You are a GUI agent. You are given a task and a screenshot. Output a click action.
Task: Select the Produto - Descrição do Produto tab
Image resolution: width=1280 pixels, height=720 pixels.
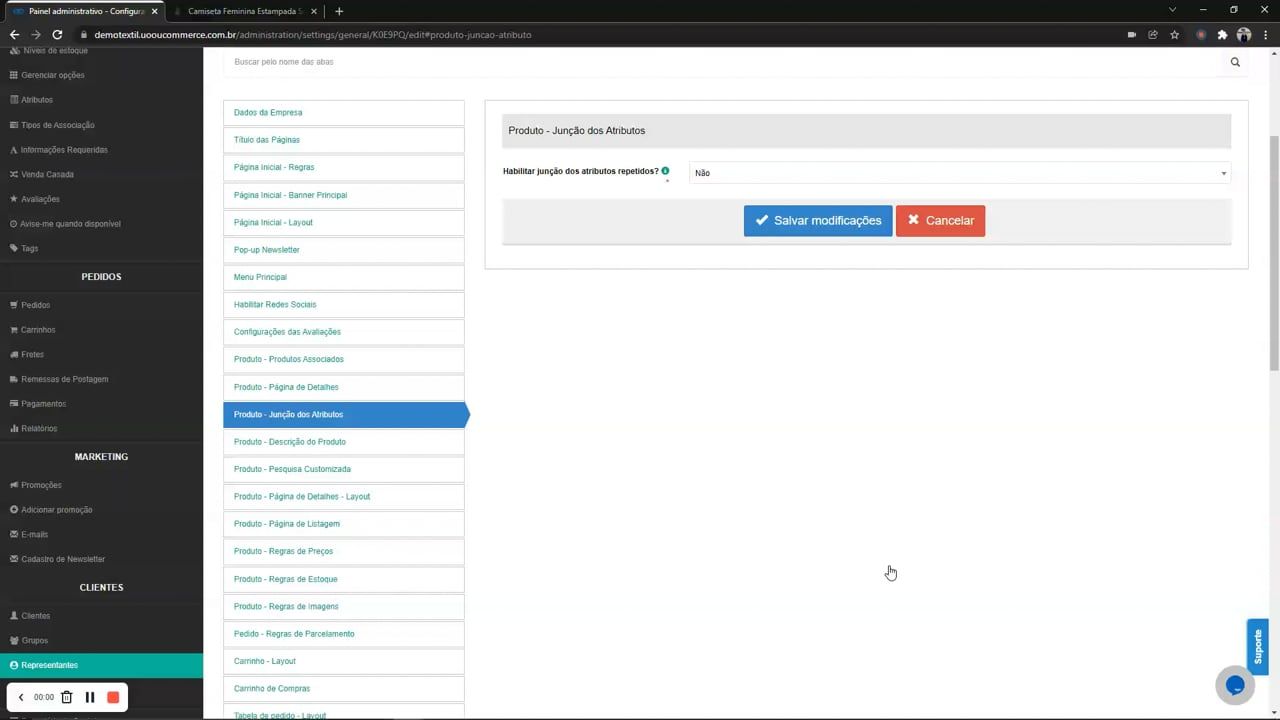tap(289, 441)
